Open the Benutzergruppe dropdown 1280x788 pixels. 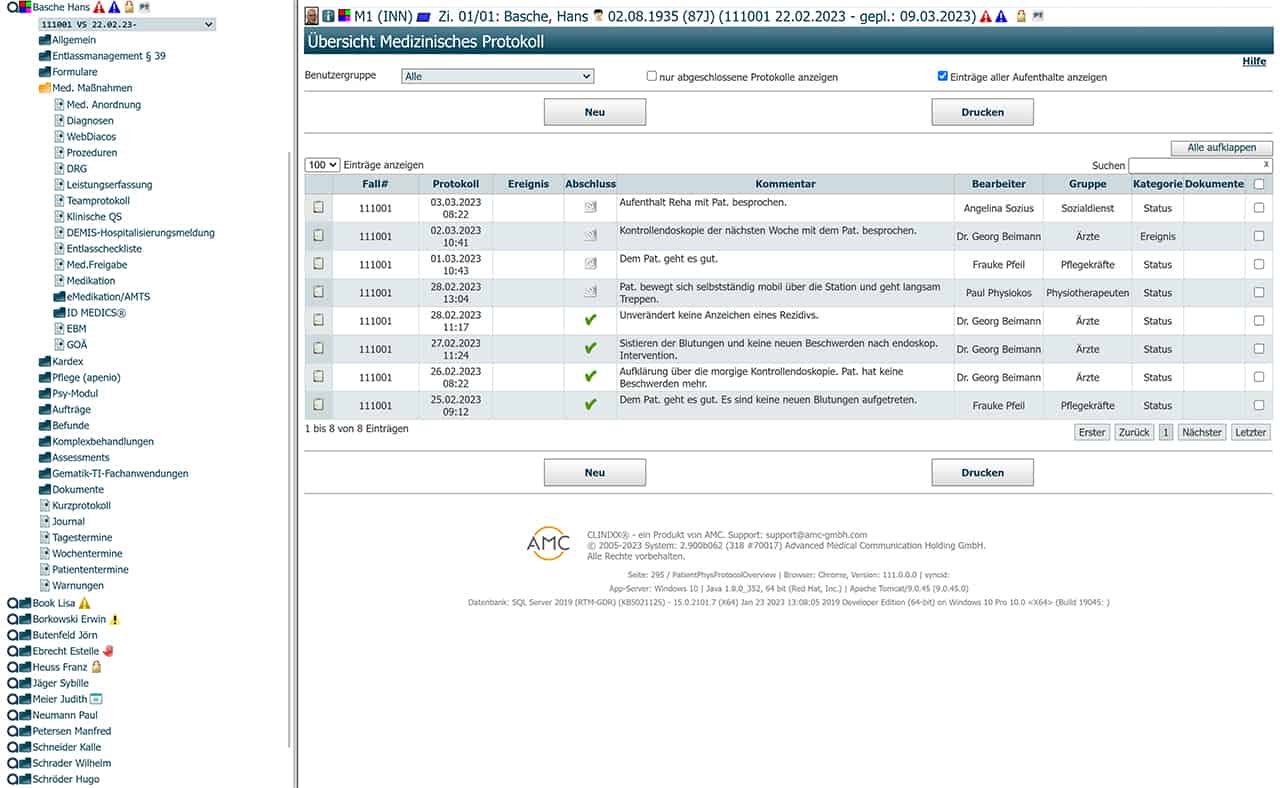[497, 76]
